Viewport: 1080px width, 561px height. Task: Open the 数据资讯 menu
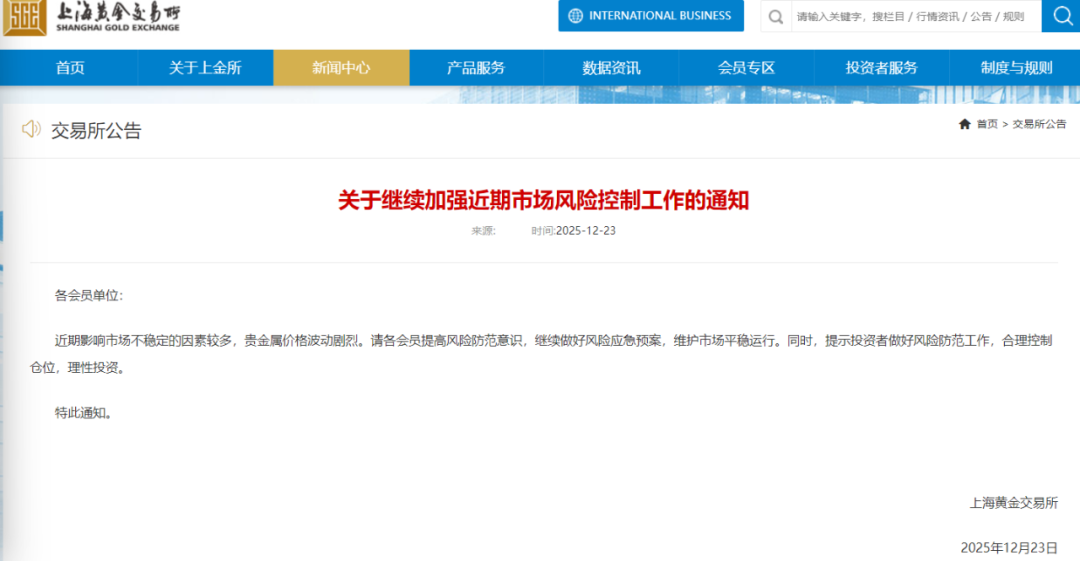(x=612, y=68)
